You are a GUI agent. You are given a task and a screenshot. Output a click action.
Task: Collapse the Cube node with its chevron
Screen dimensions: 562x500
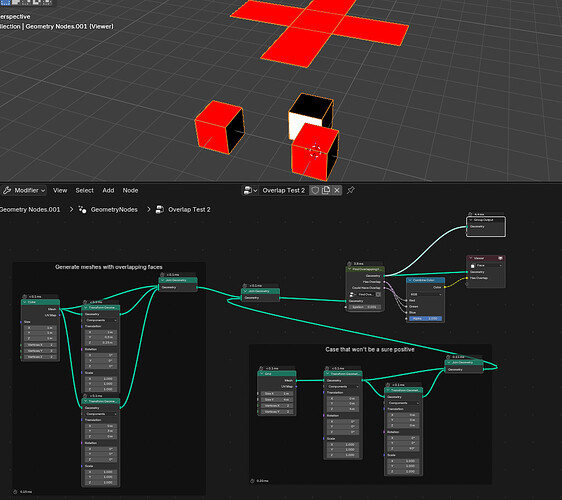click(x=25, y=302)
